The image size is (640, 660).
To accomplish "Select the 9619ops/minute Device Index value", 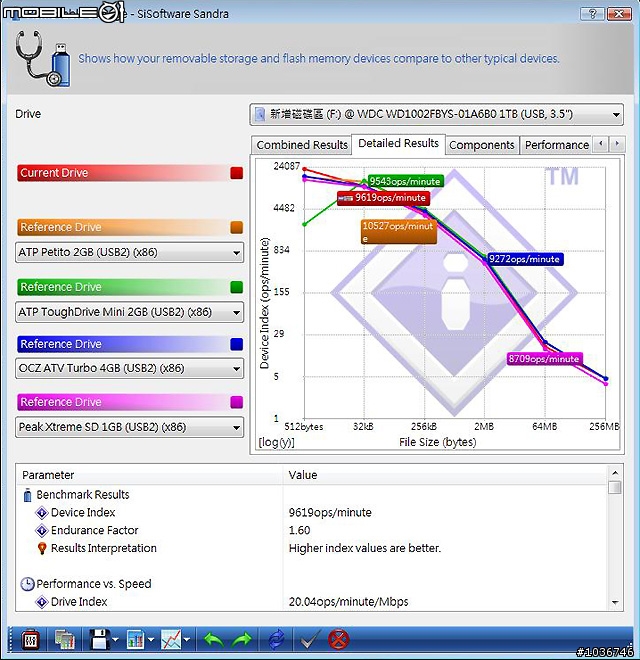I will 330,513.
